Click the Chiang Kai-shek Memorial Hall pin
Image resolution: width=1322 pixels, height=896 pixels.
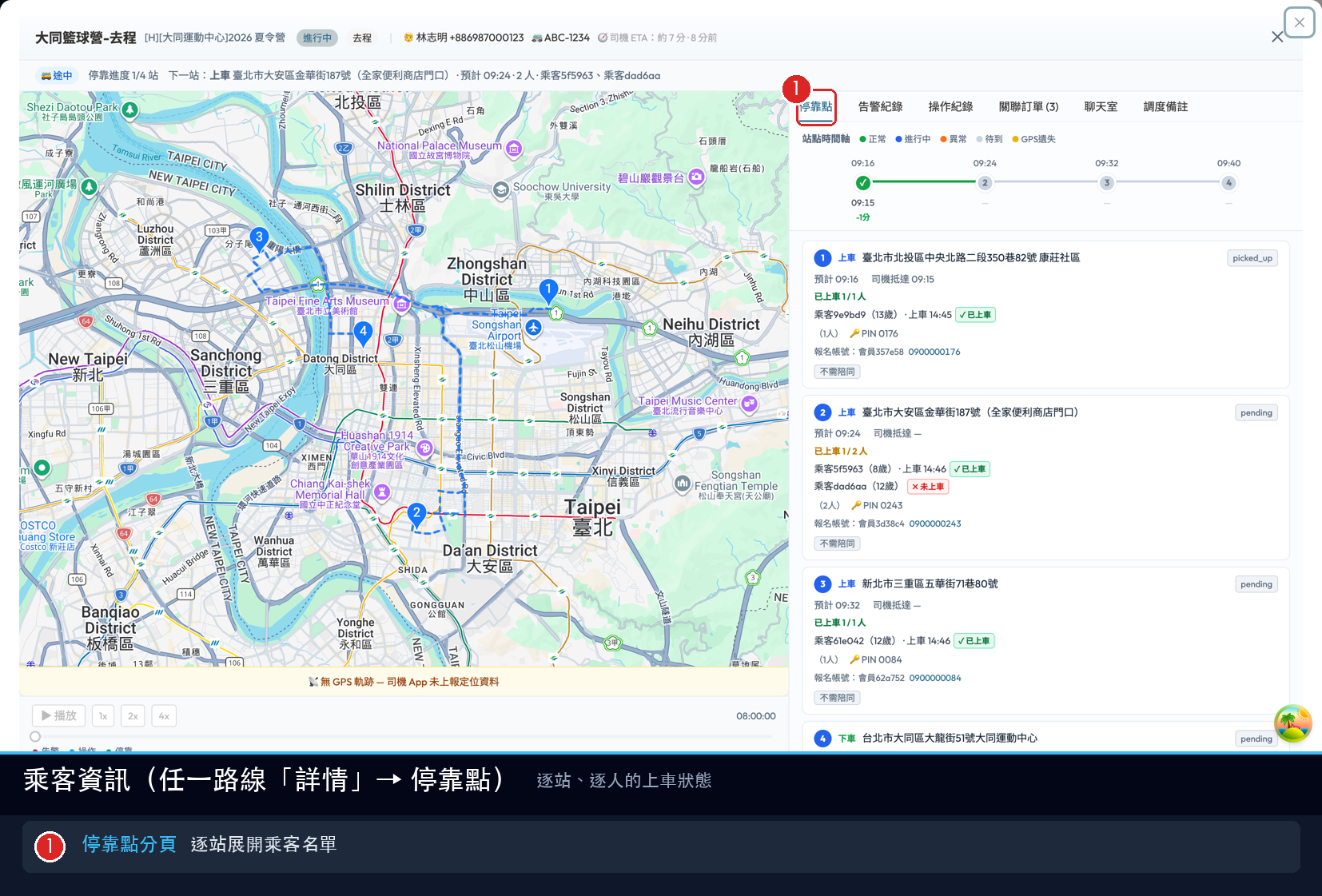[382, 492]
